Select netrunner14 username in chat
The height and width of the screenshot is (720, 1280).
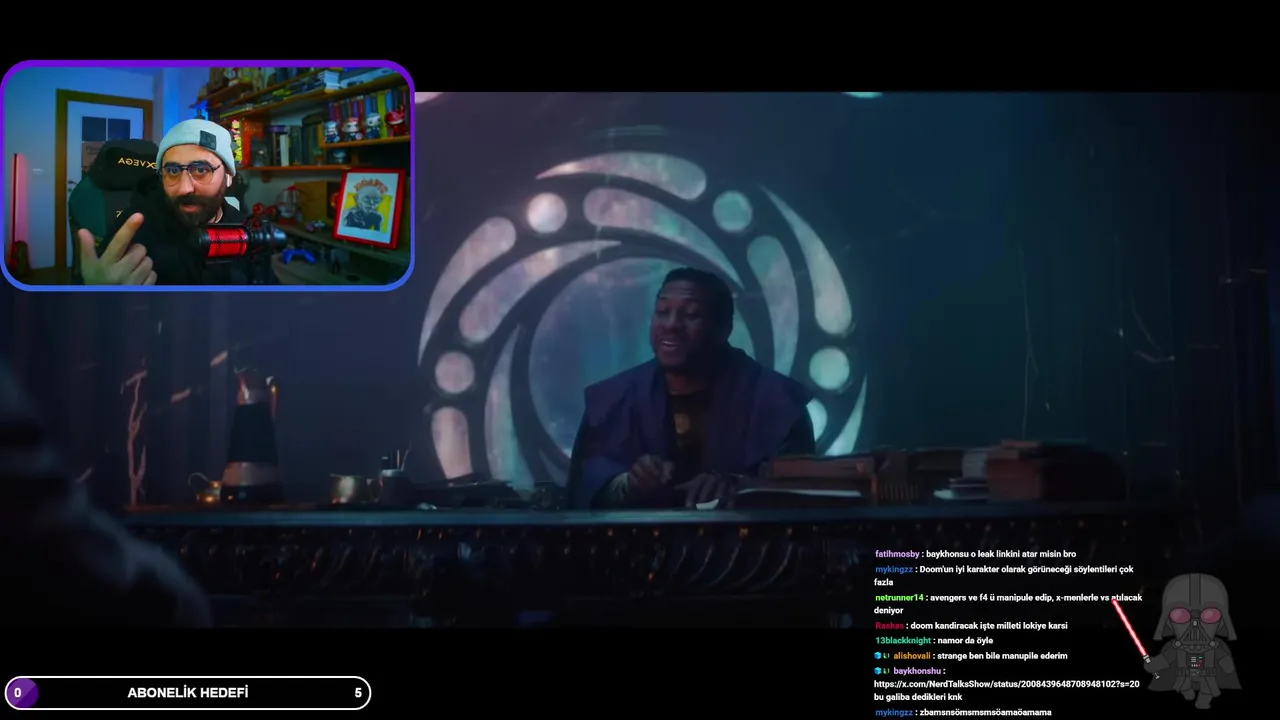click(x=899, y=597)
